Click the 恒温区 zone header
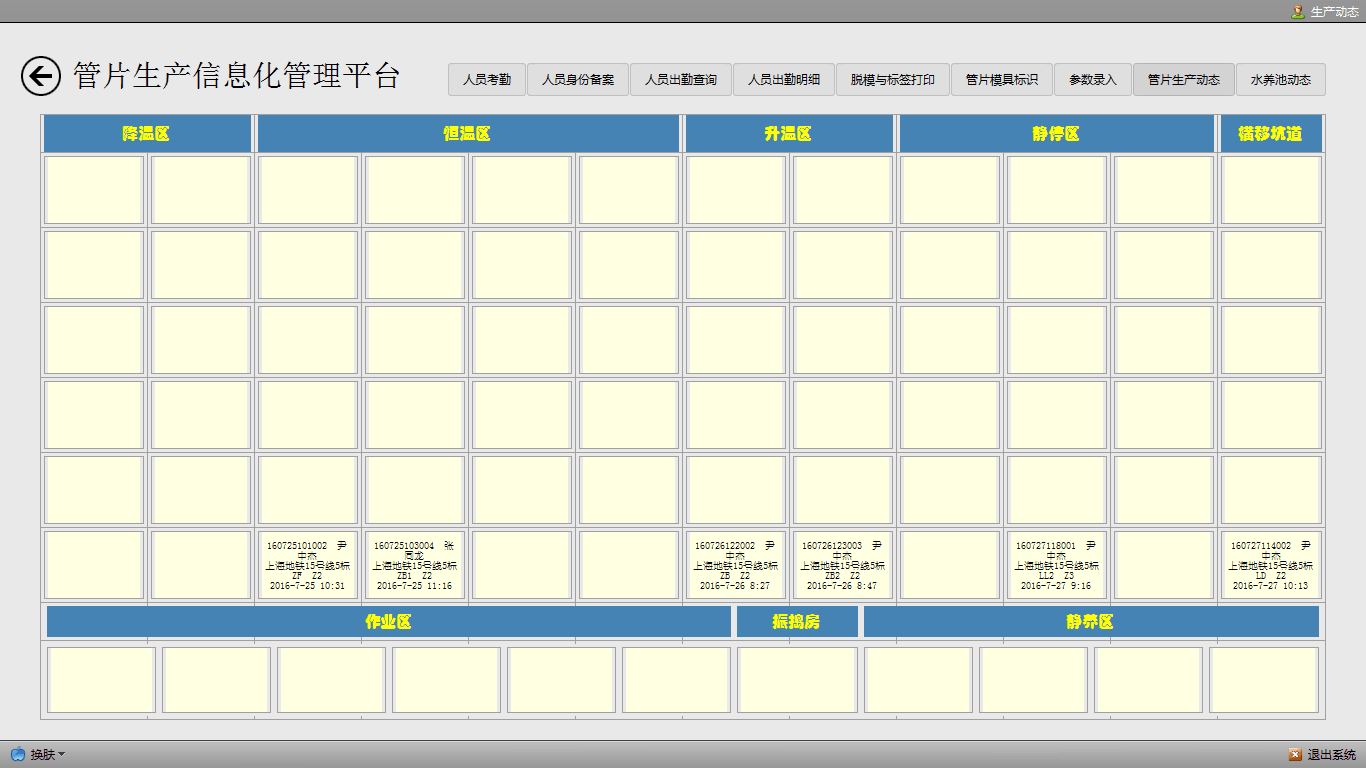 [468, 134]
